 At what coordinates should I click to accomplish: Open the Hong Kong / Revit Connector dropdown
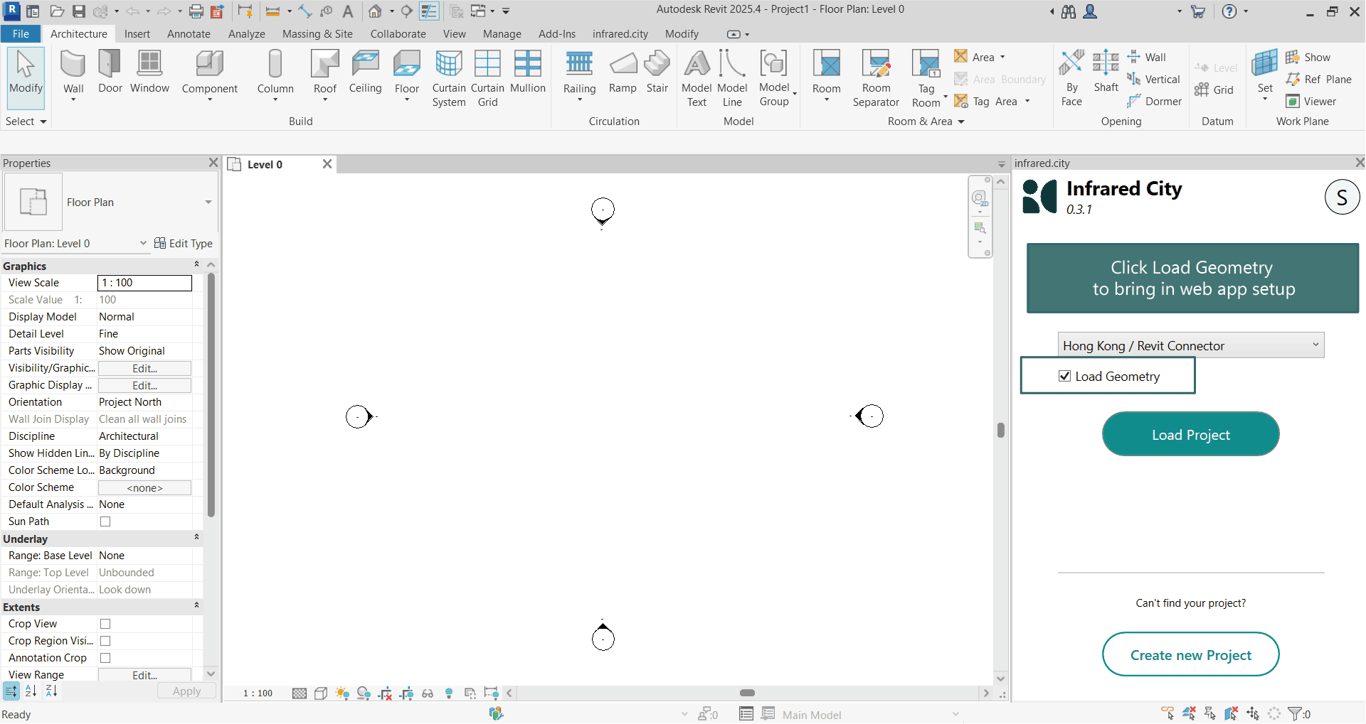(1191, 345)
